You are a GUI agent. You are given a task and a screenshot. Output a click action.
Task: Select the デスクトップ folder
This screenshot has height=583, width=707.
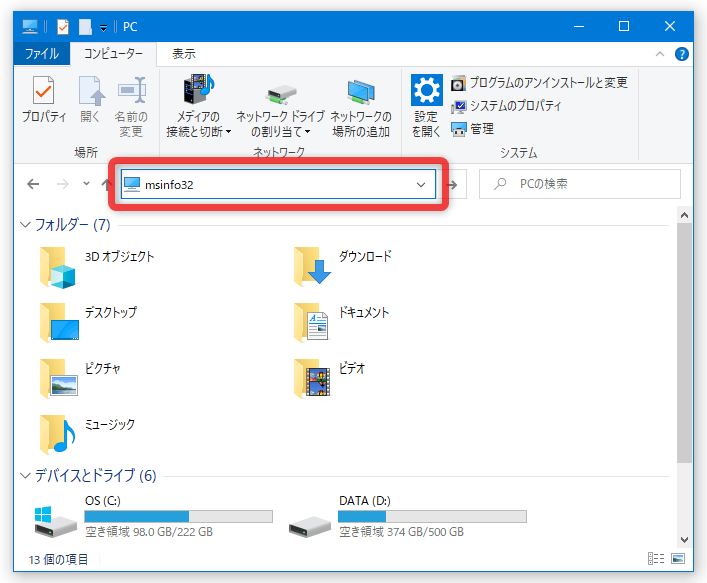88,323
